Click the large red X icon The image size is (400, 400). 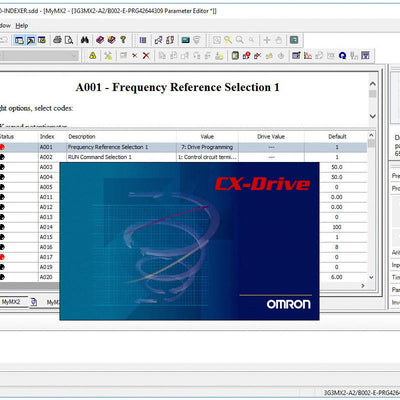point(146,56)
